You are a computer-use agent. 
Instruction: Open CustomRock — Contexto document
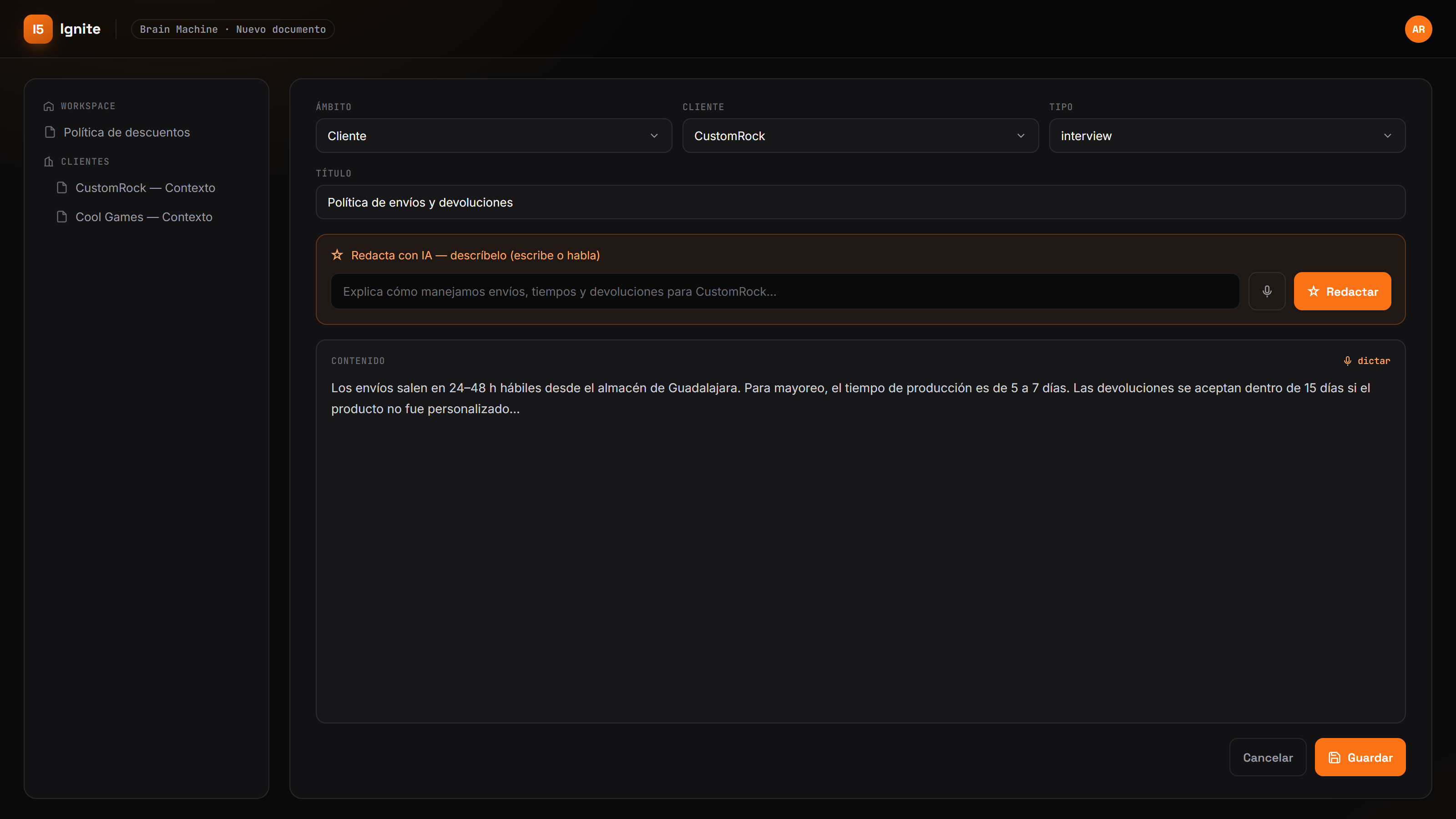(x=146, y=187)
